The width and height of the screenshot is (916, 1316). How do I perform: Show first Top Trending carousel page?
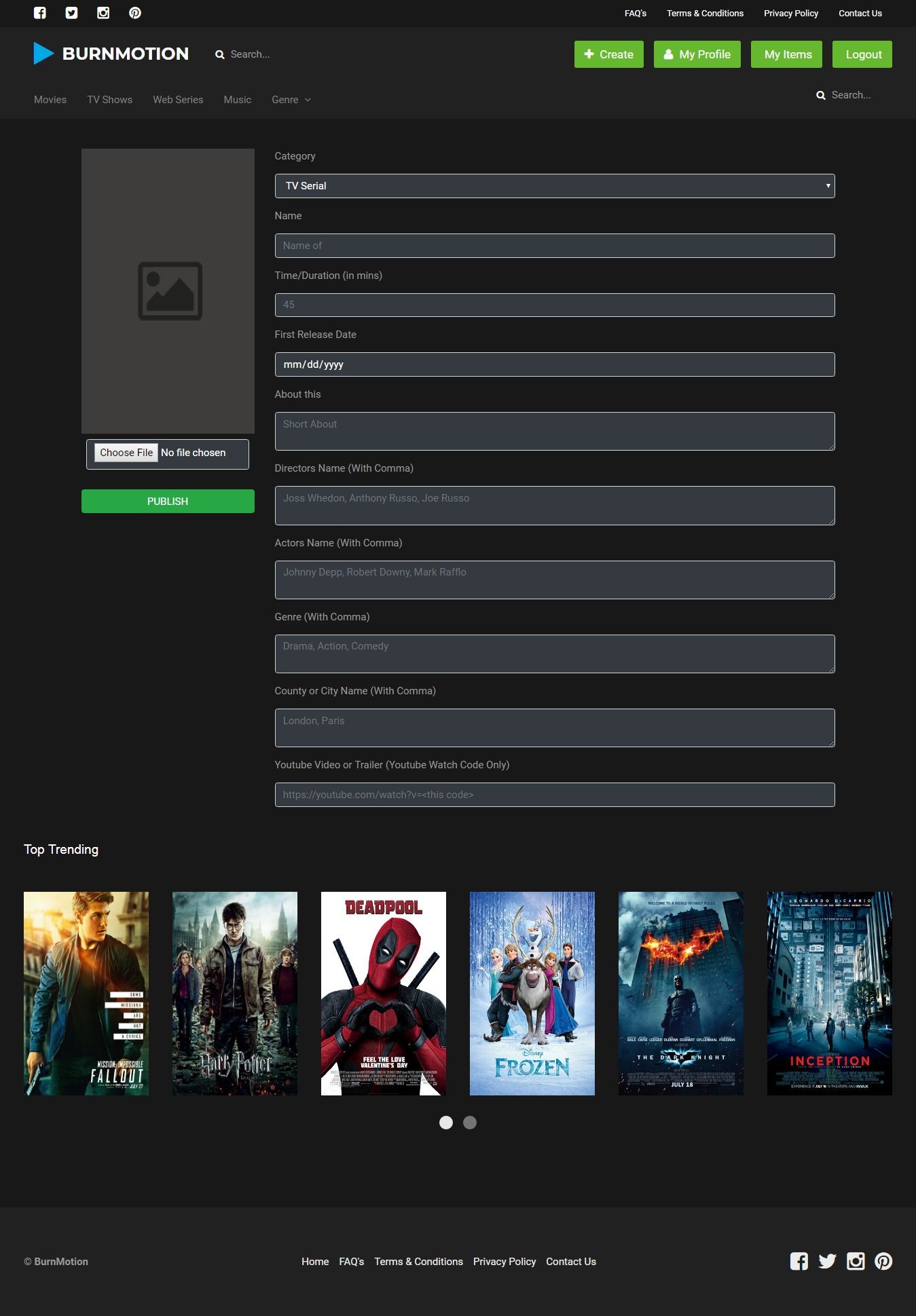tap(446, 1123)
